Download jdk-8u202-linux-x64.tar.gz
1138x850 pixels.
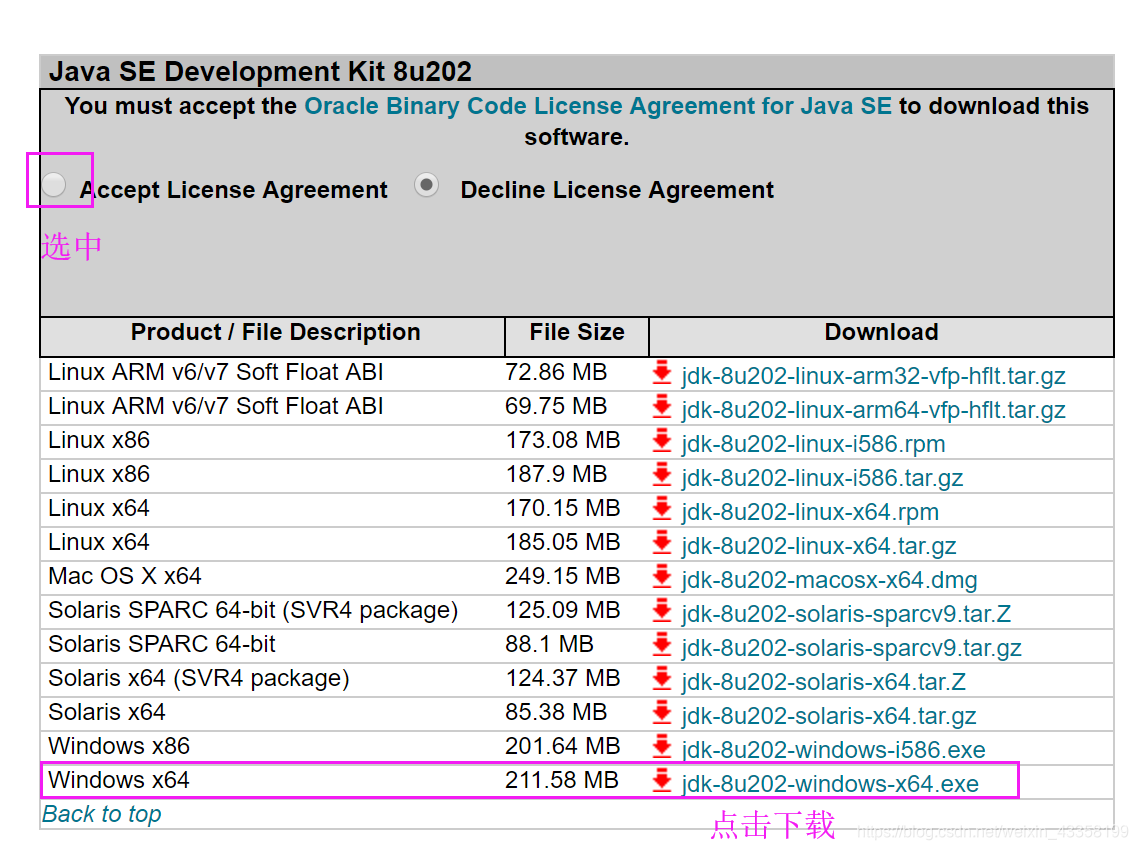pyautogui.click(x=819, y=547)
